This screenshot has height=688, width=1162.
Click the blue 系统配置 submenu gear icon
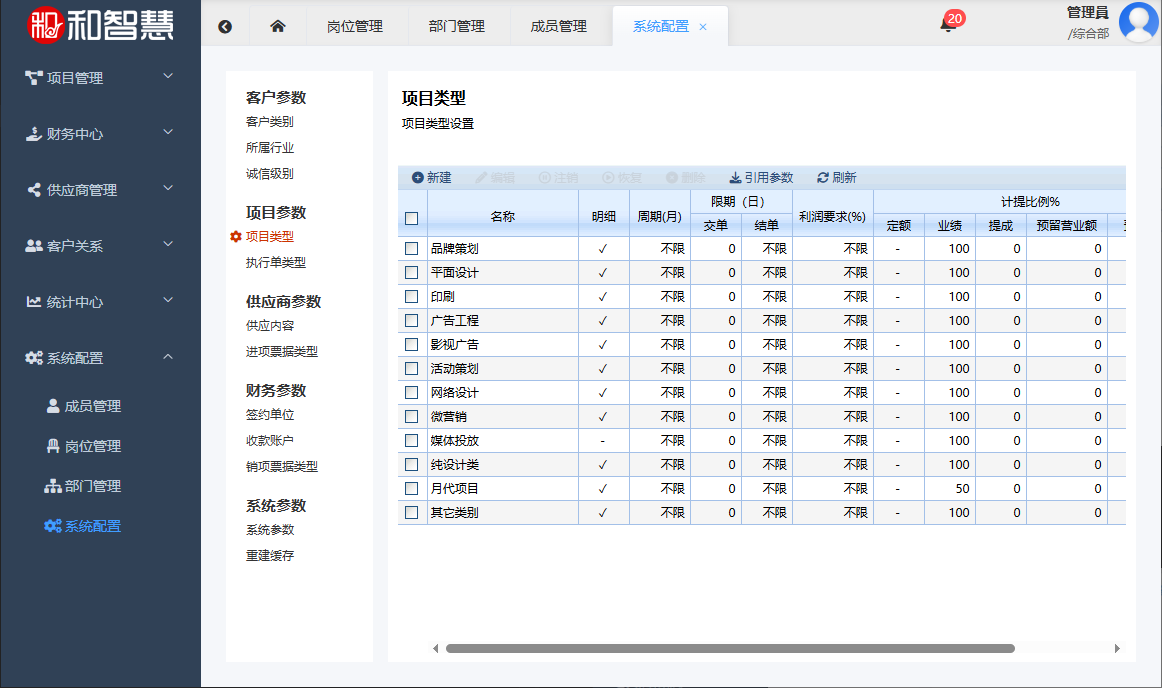click(x=53, y=526)
